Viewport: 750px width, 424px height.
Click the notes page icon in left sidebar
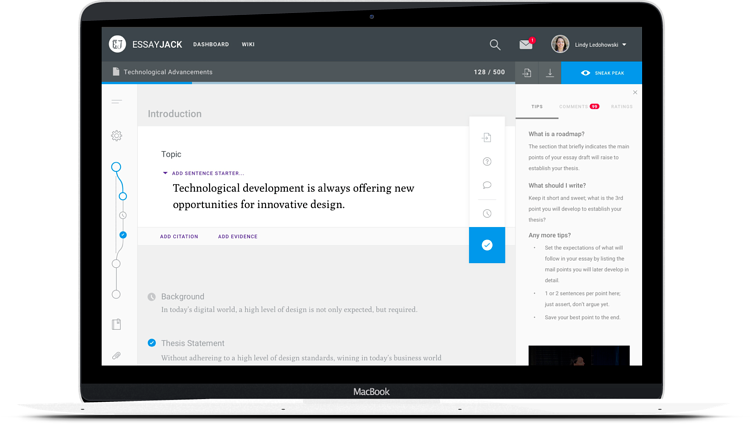point(116,324)
